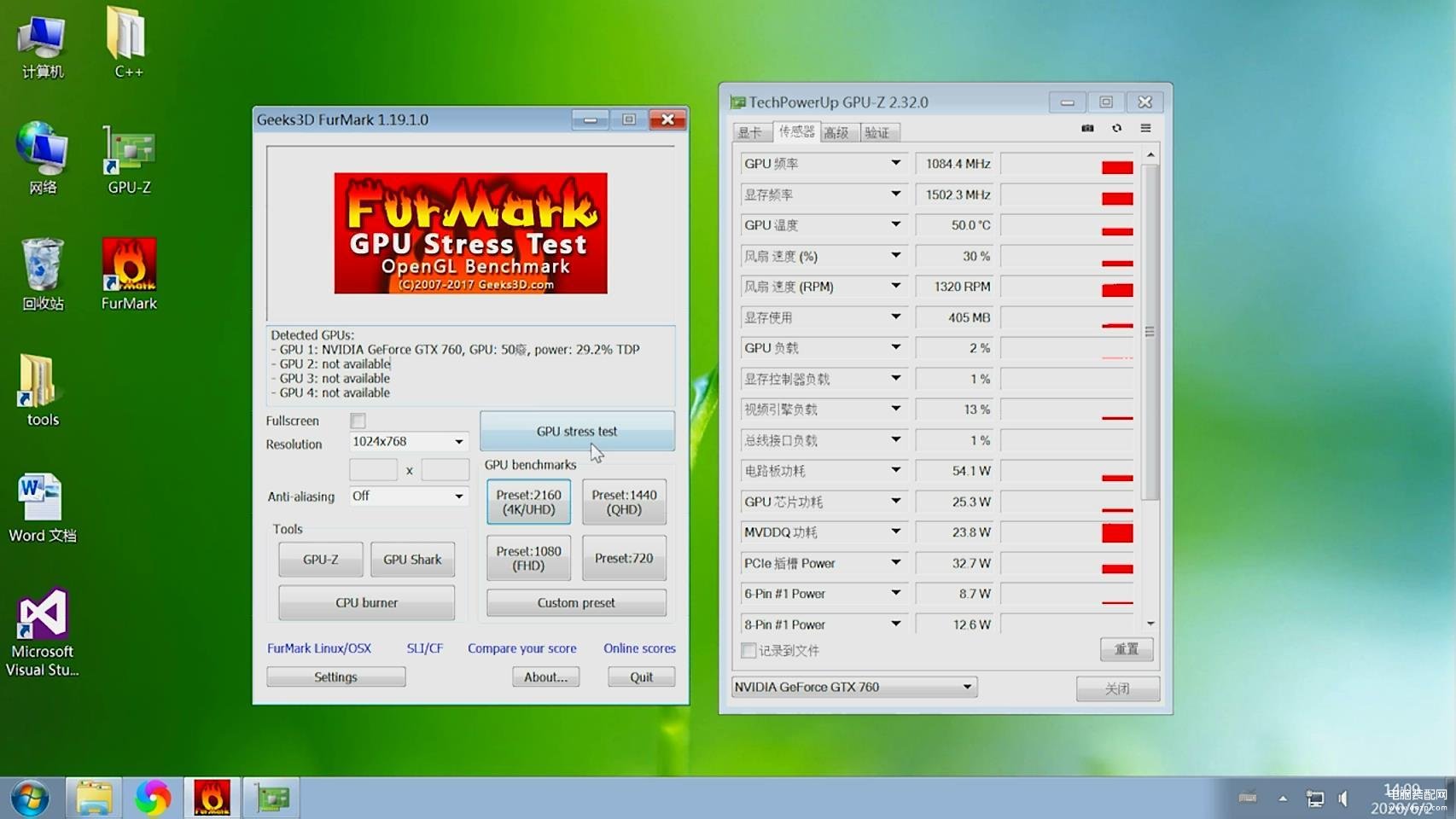Start the GPU stress test
Viewport: 1456px width, 819px height.
577,431
